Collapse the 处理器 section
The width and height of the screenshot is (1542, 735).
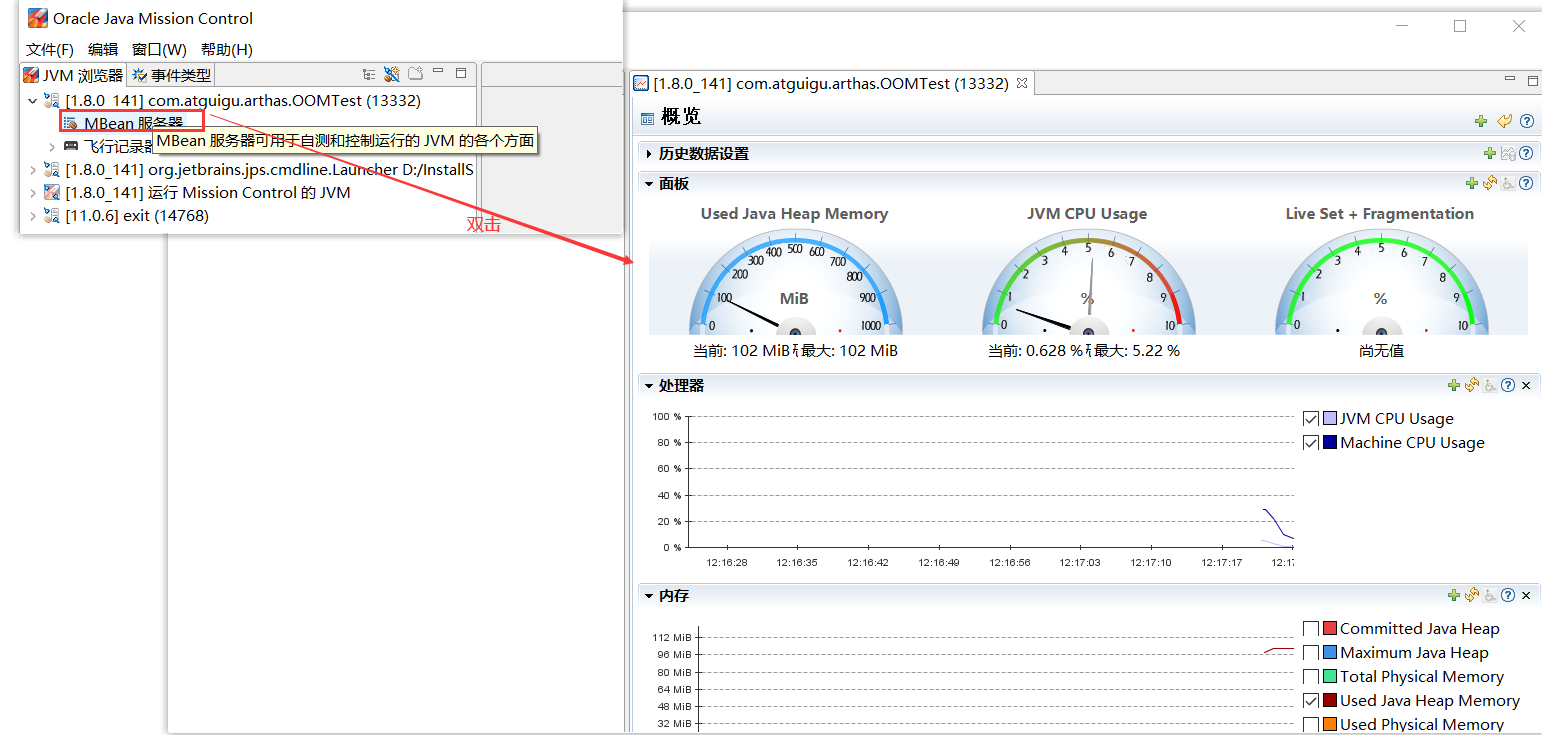coord(649,386)
